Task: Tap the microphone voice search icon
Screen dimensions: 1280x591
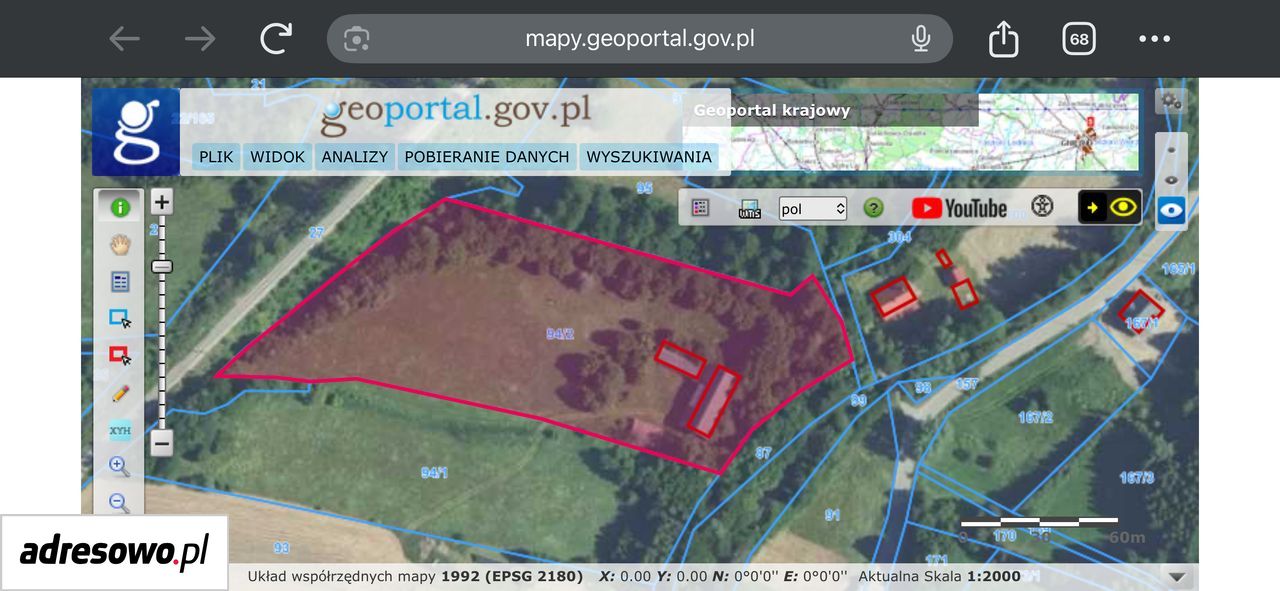Action: 921,39
